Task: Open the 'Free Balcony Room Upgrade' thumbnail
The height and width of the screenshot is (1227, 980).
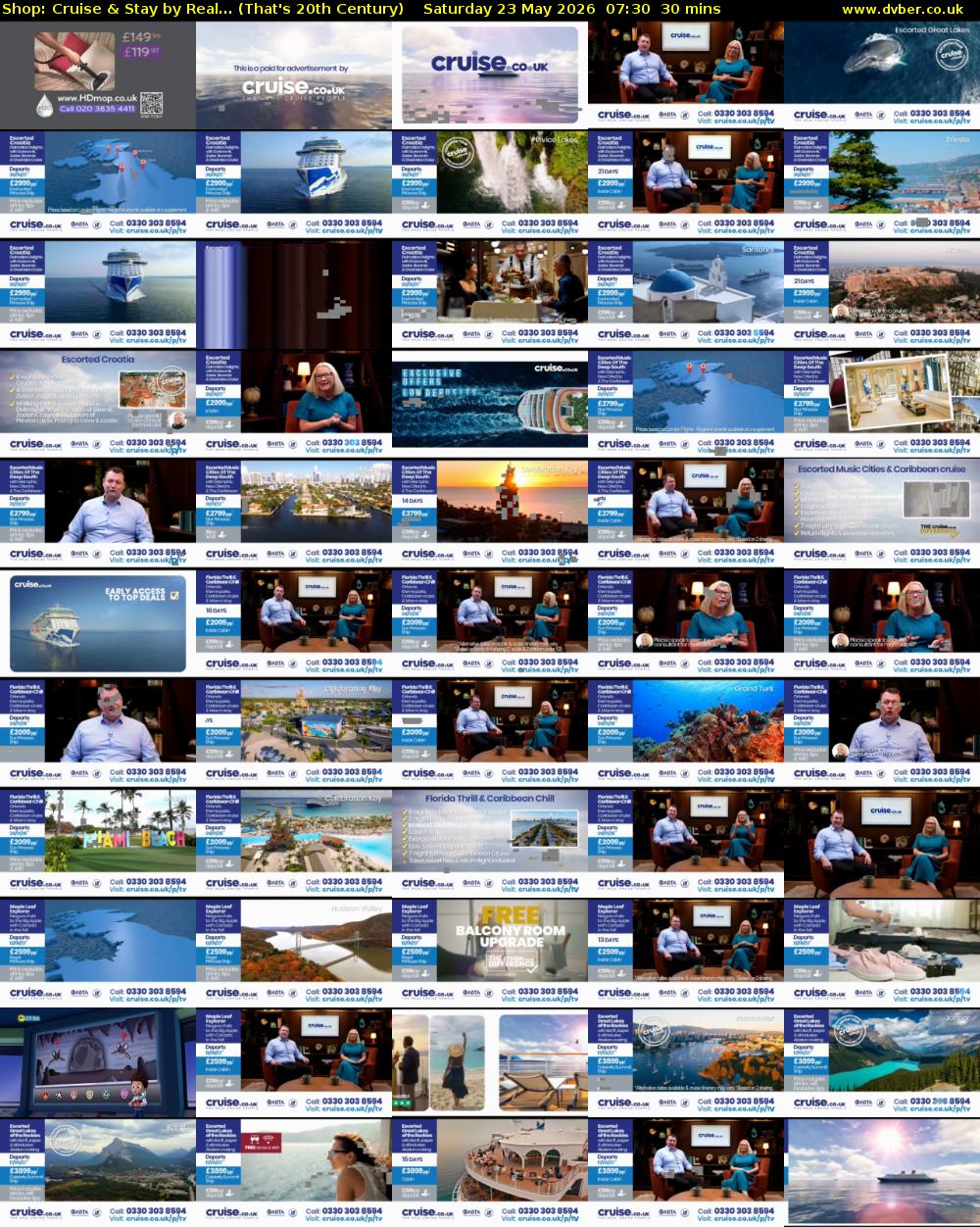Action: [x=490, y=954]
